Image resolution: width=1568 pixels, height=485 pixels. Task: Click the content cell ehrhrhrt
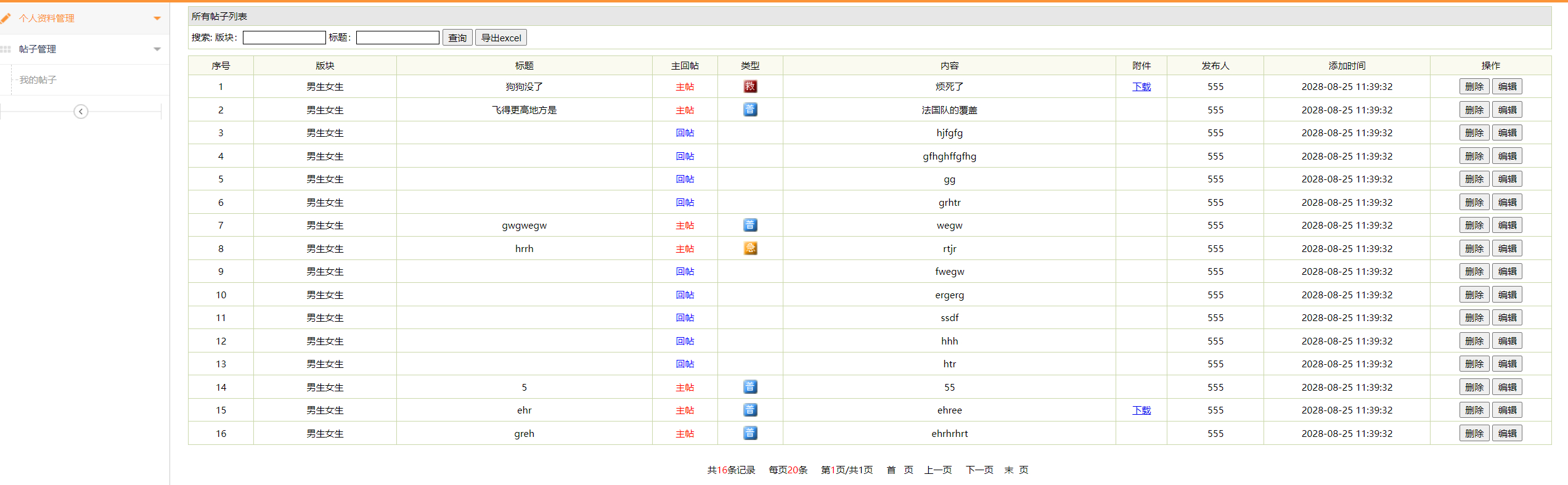pos(949,434)
